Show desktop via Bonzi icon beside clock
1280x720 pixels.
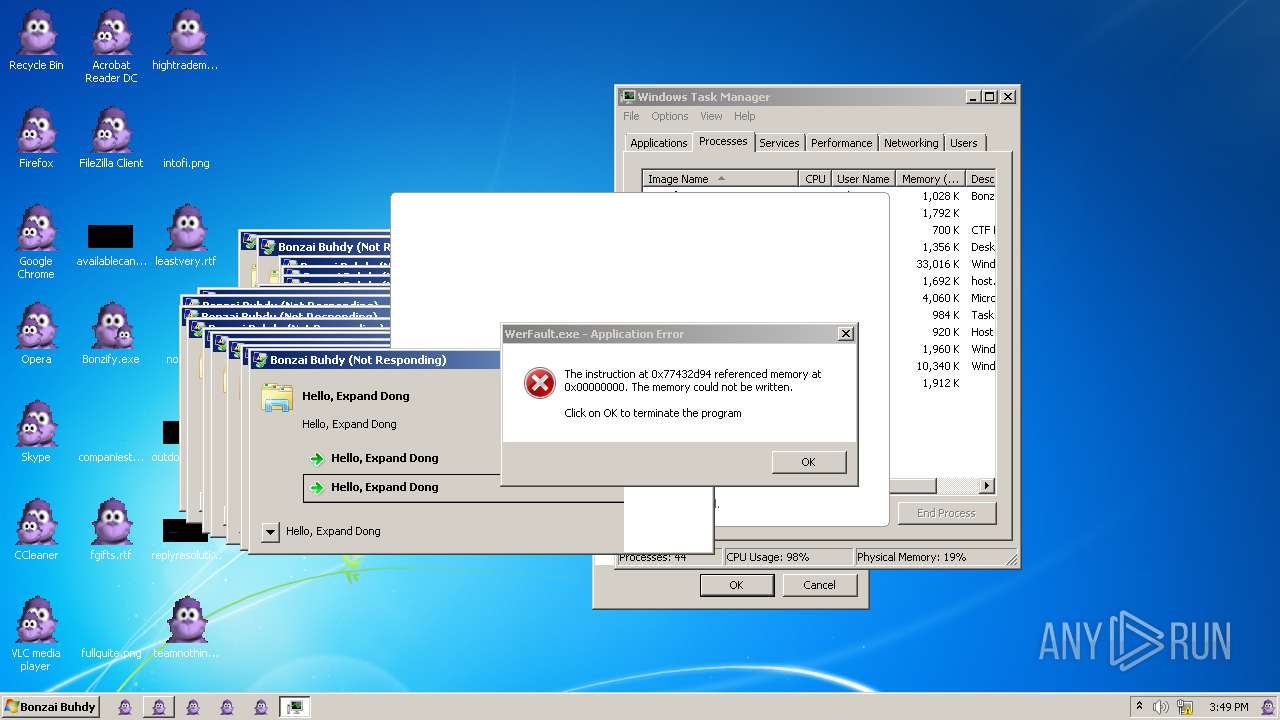(1268, 707)
